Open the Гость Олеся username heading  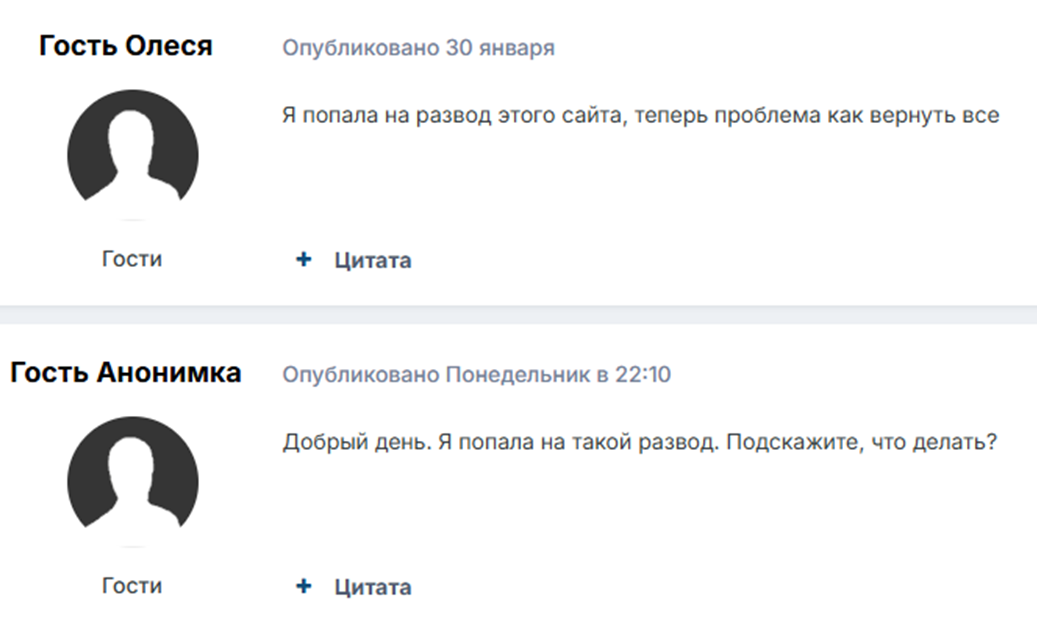126,46
